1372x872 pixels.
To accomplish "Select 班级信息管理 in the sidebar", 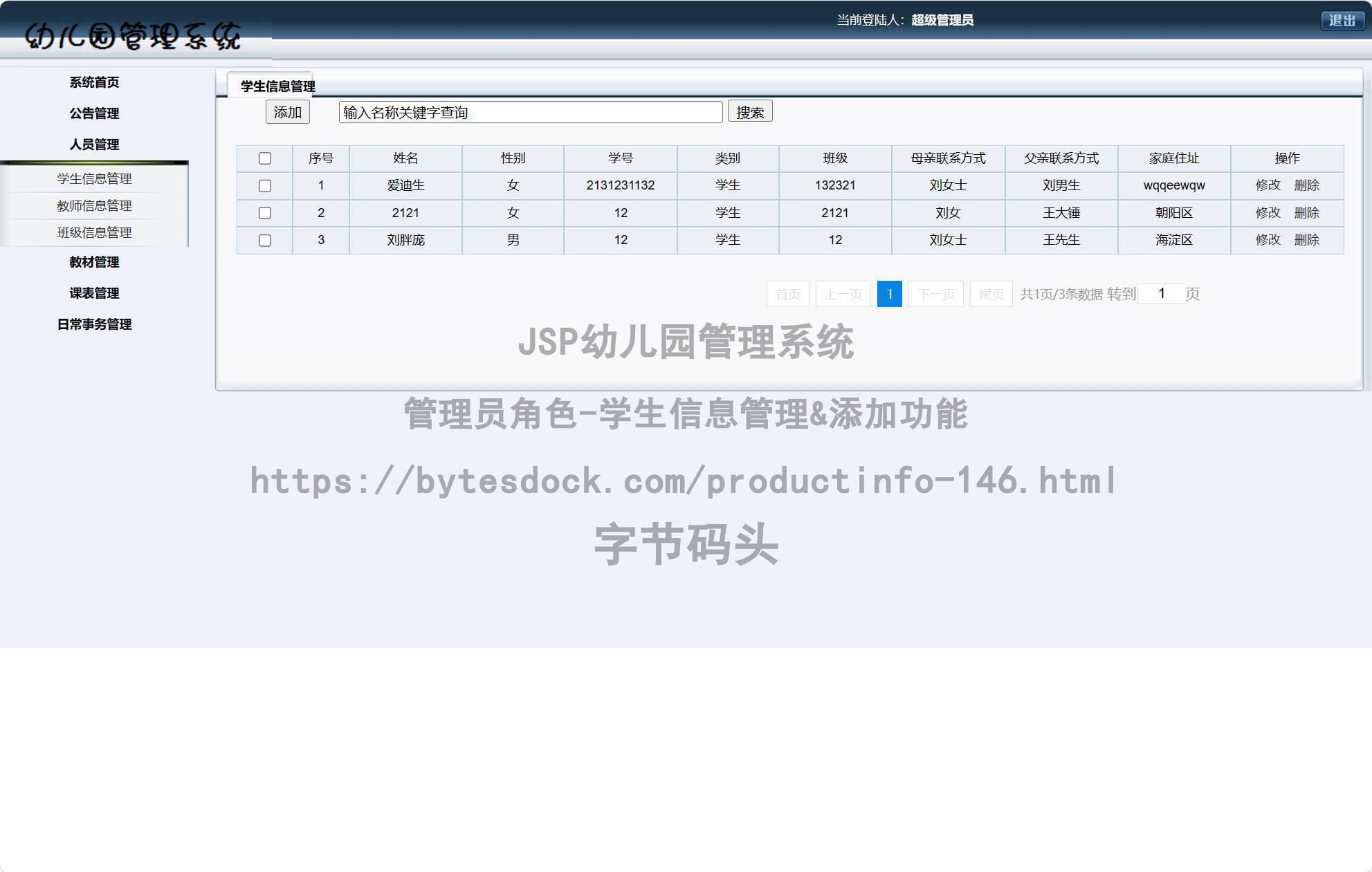I will (x=93, y=233).
